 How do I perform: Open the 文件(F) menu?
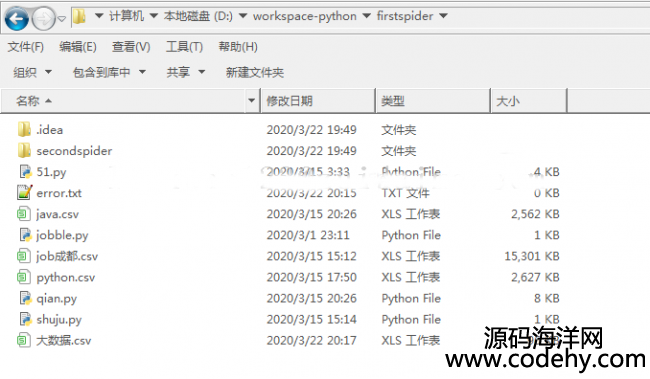tap(26, 47)
